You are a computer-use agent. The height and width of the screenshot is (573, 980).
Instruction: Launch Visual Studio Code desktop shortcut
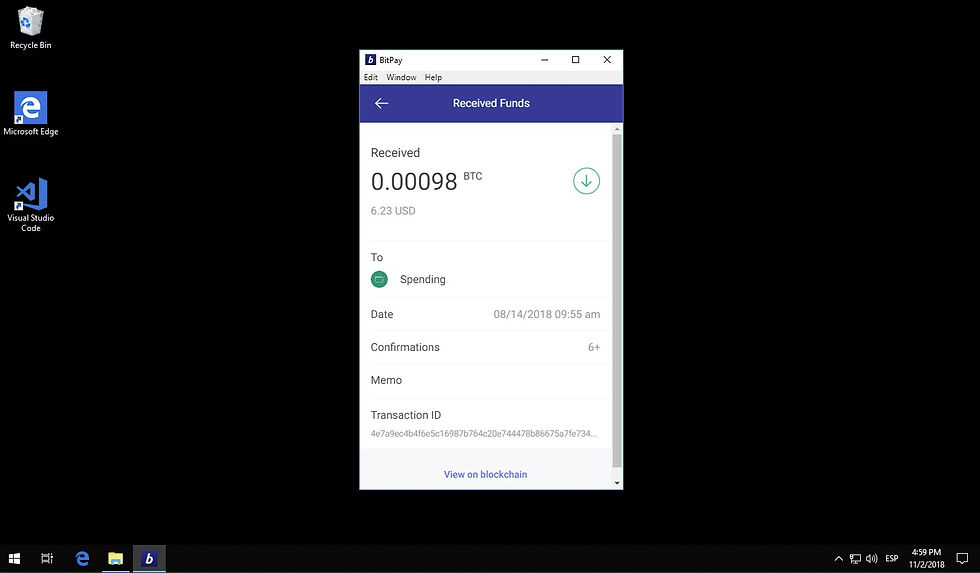[x=31, y=205]
